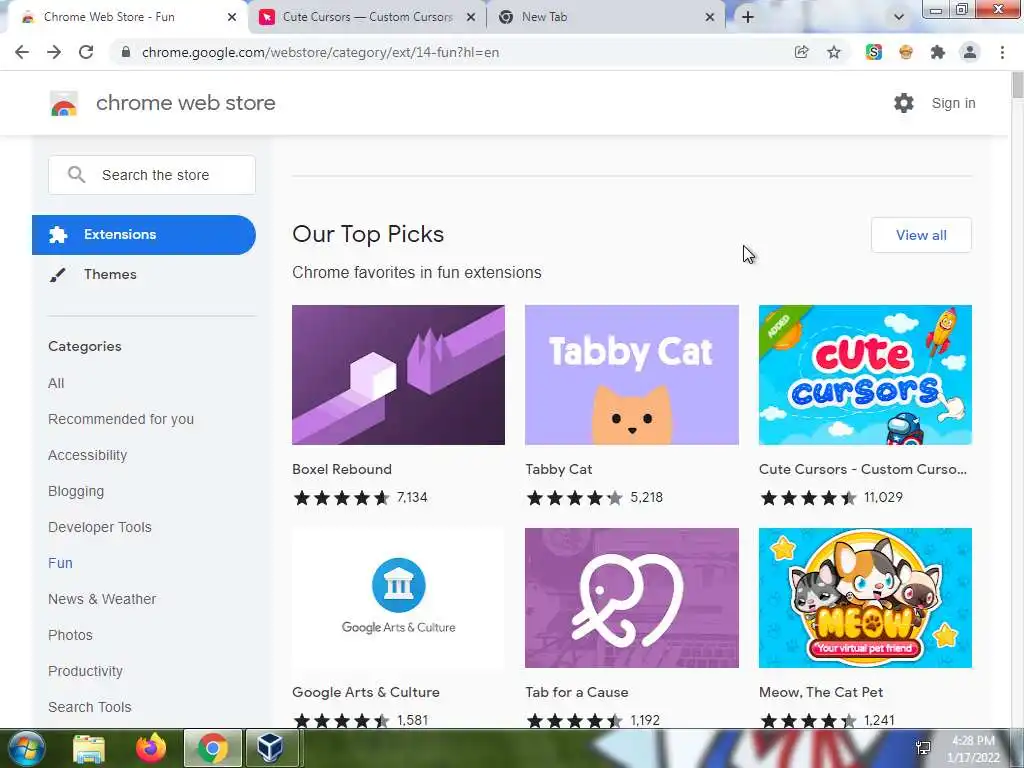Open the Google Arts & Culture thumbnail
The width and height of the screenshot is (1024, 768).
pos(398,598)
